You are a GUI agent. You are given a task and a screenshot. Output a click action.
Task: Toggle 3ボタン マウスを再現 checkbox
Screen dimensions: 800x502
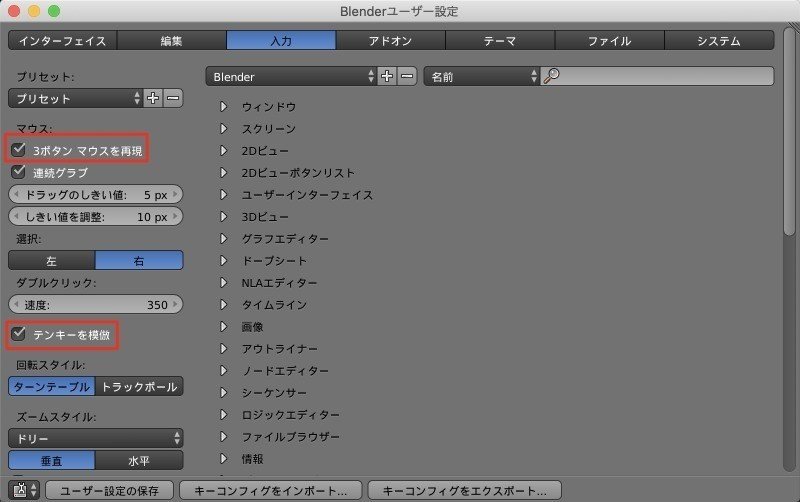pos(19,149)
